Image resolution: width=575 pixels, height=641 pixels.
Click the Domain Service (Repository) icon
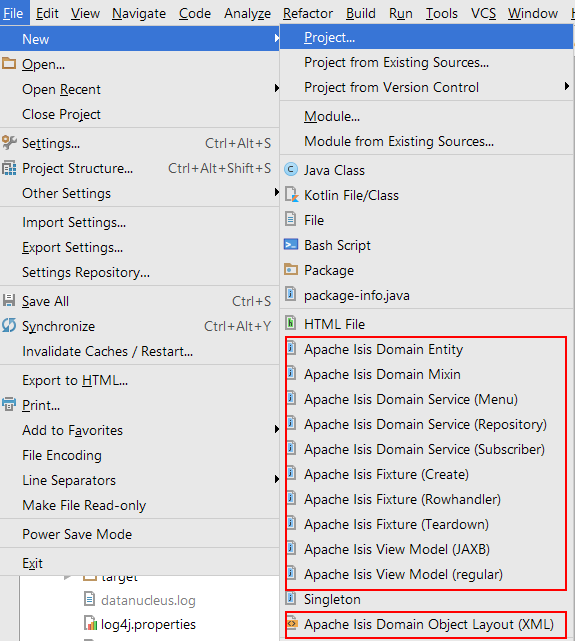pos(291,423)
